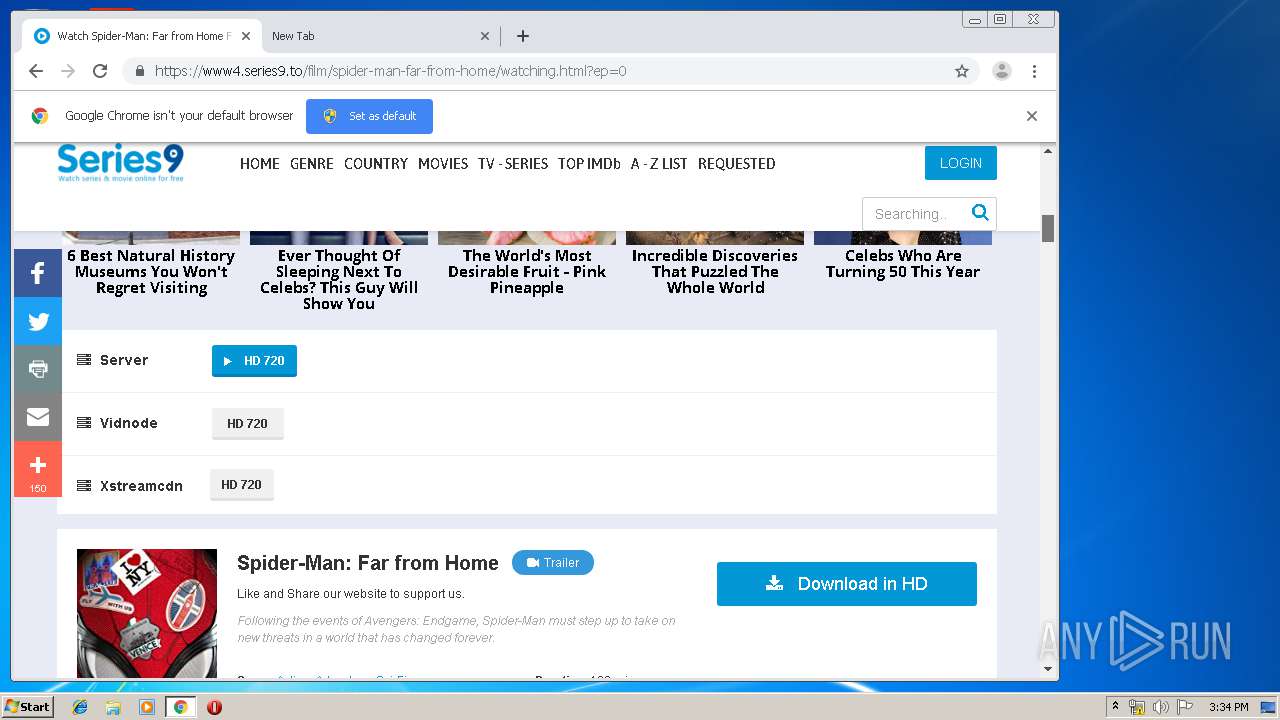Bookmark this page with the star icon
Image resolution: width=1280 pixels, height=720 pixels.
[962, 71]
